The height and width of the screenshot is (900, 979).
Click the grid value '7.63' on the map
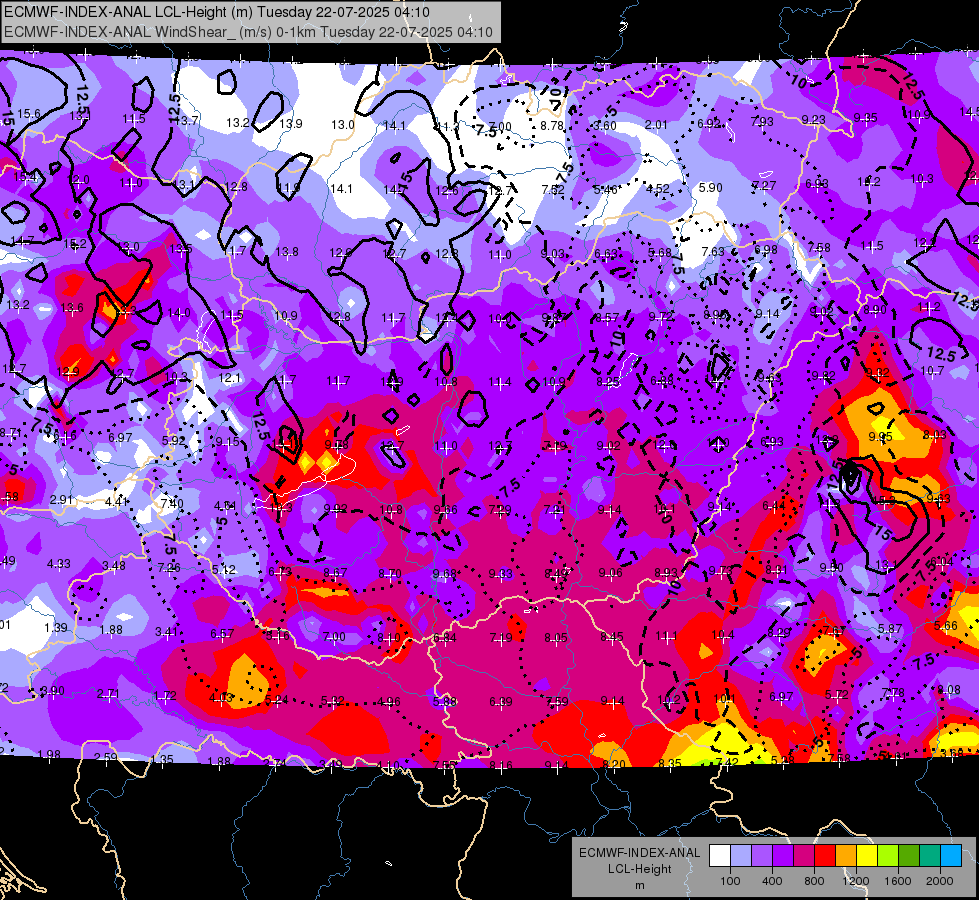point(713,251)
